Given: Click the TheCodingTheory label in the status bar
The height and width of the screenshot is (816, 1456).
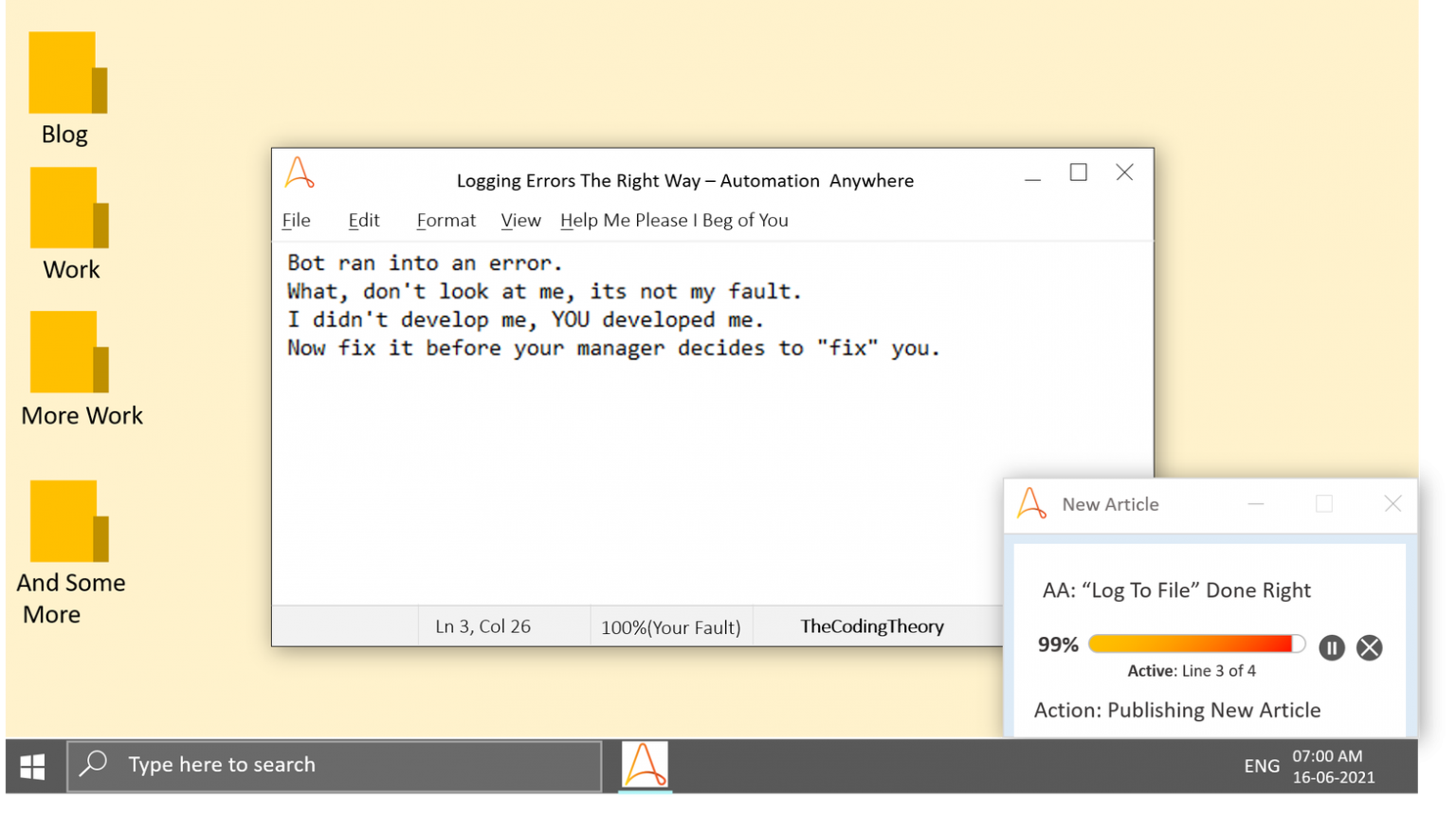Looking at the screenshot, I should (872, 626).
